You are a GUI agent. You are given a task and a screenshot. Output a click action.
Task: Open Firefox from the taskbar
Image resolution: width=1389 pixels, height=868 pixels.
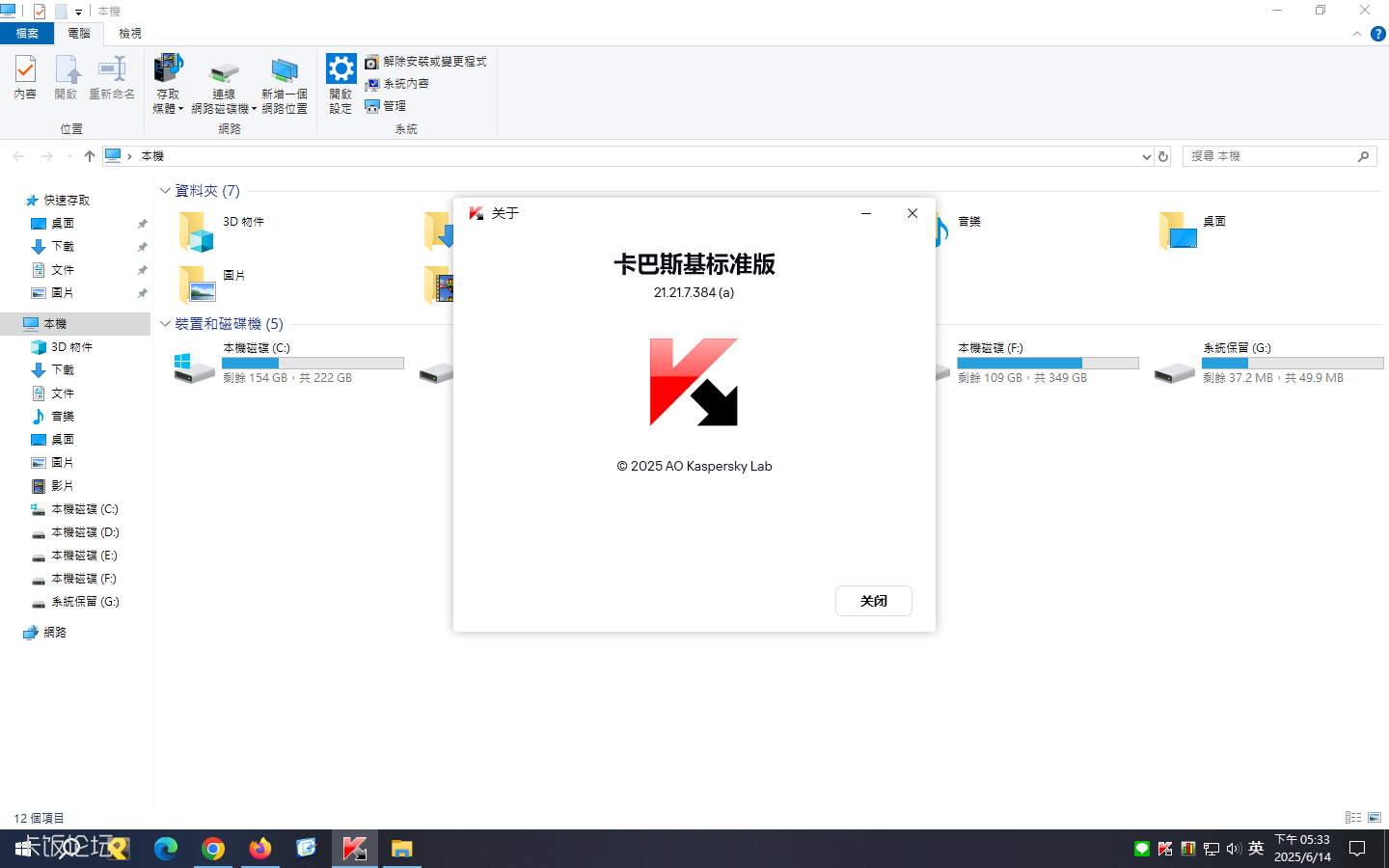(x=260, y=849)
